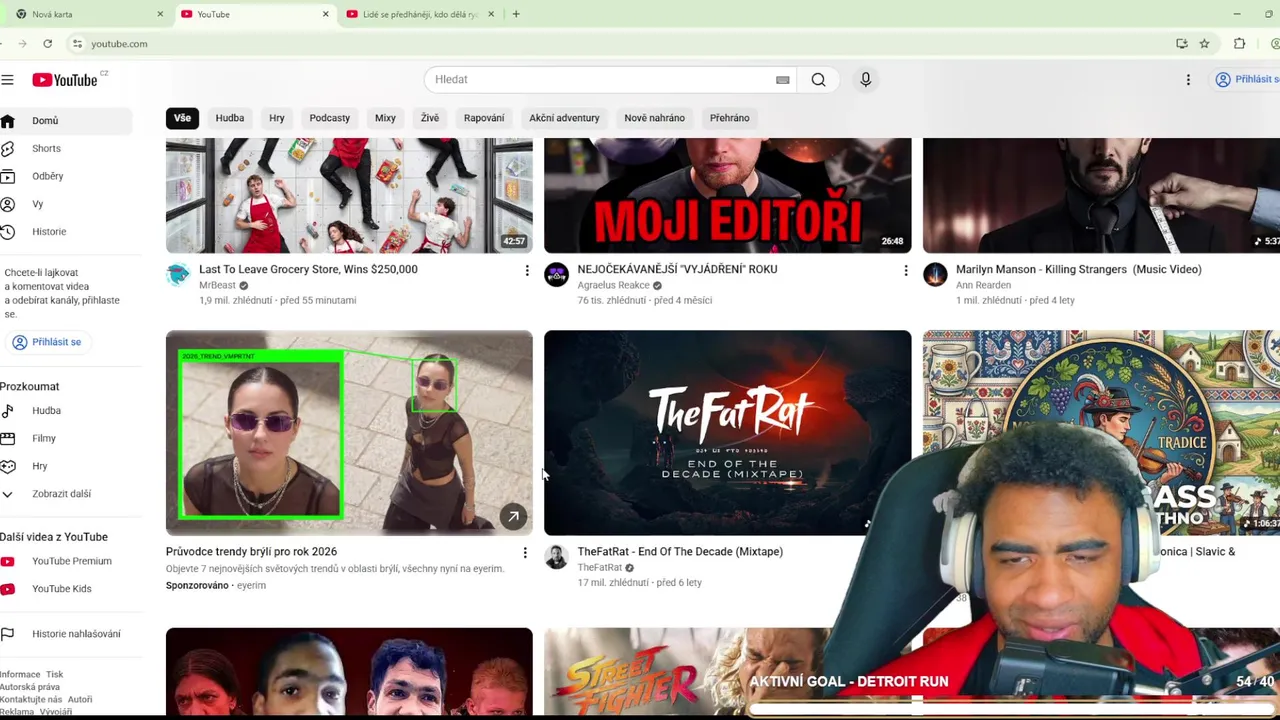Click TheFatRat channel name
The image size is (1280, 720).
(x=599, y=568)
